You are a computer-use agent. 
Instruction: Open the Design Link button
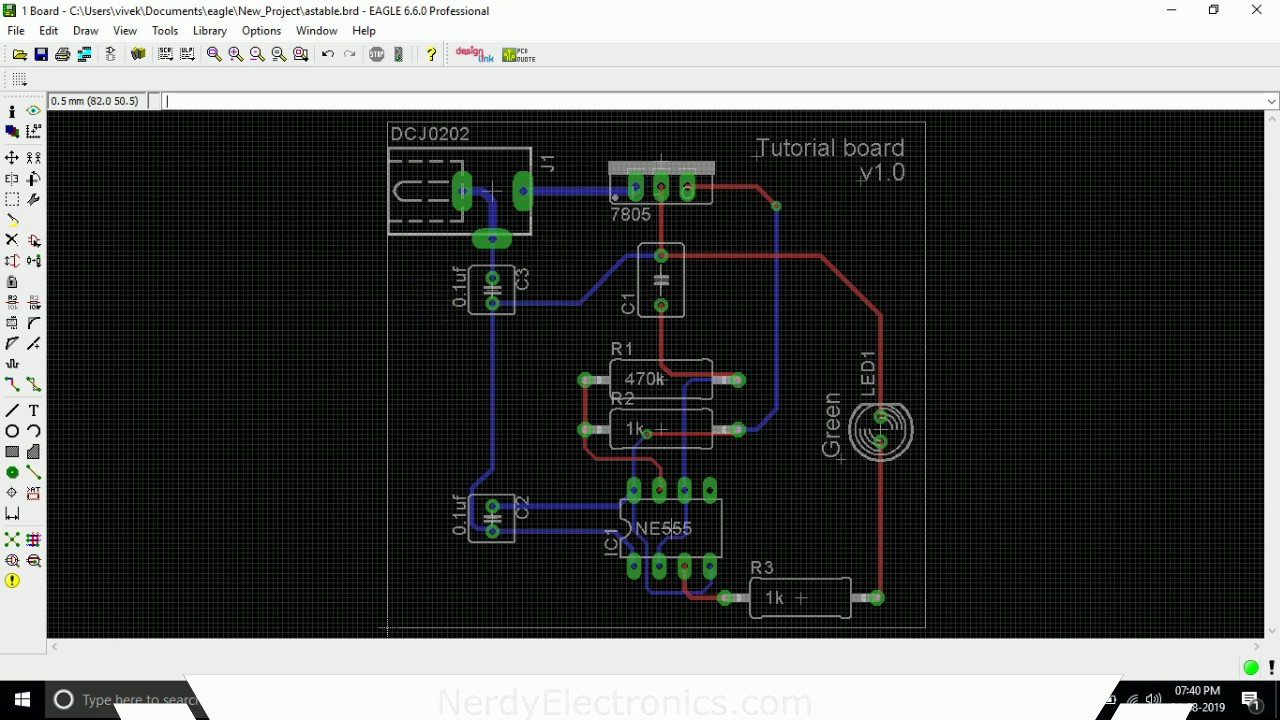point(474,55)
